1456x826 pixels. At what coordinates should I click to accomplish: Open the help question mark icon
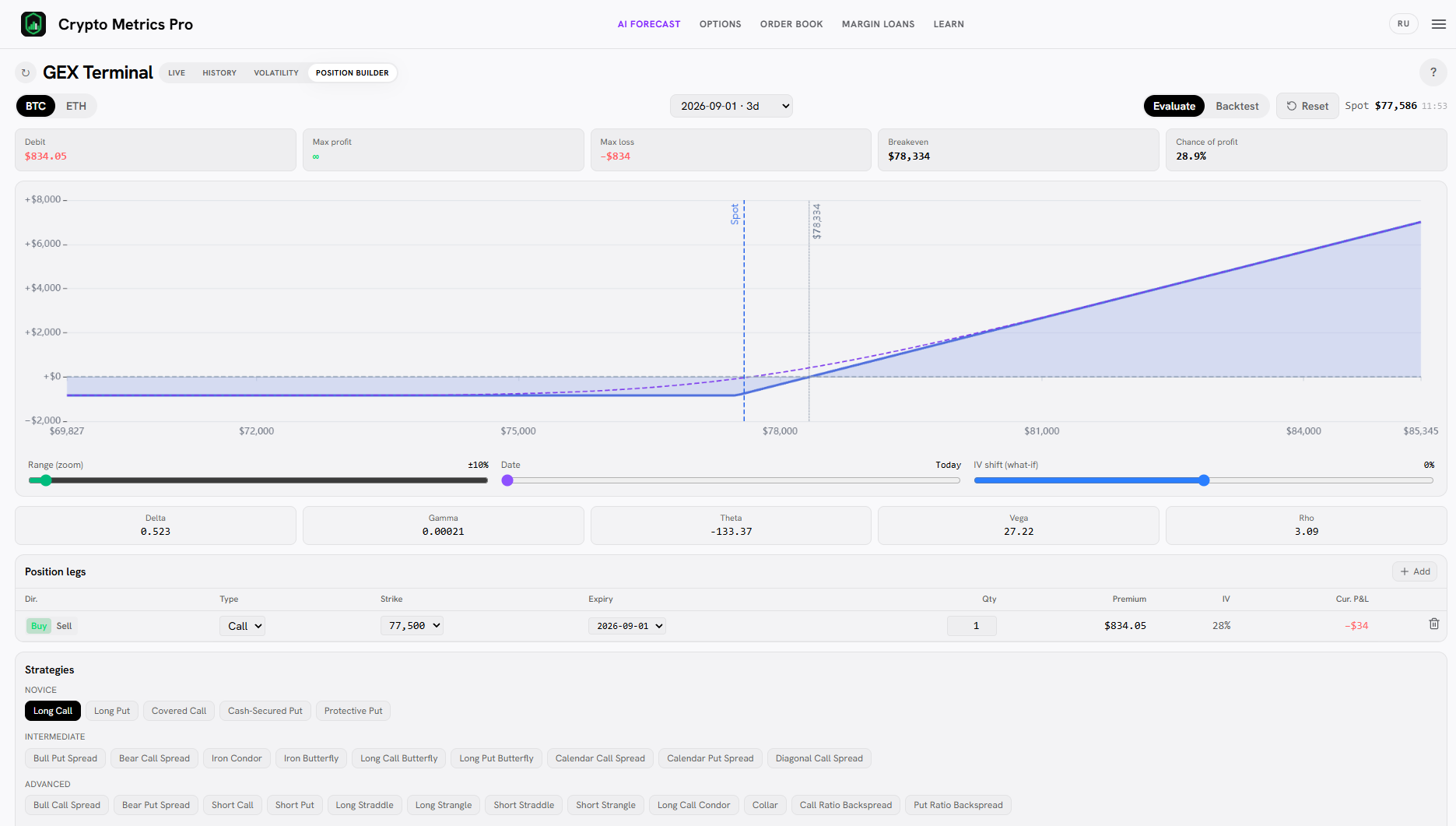[1433, 72]
